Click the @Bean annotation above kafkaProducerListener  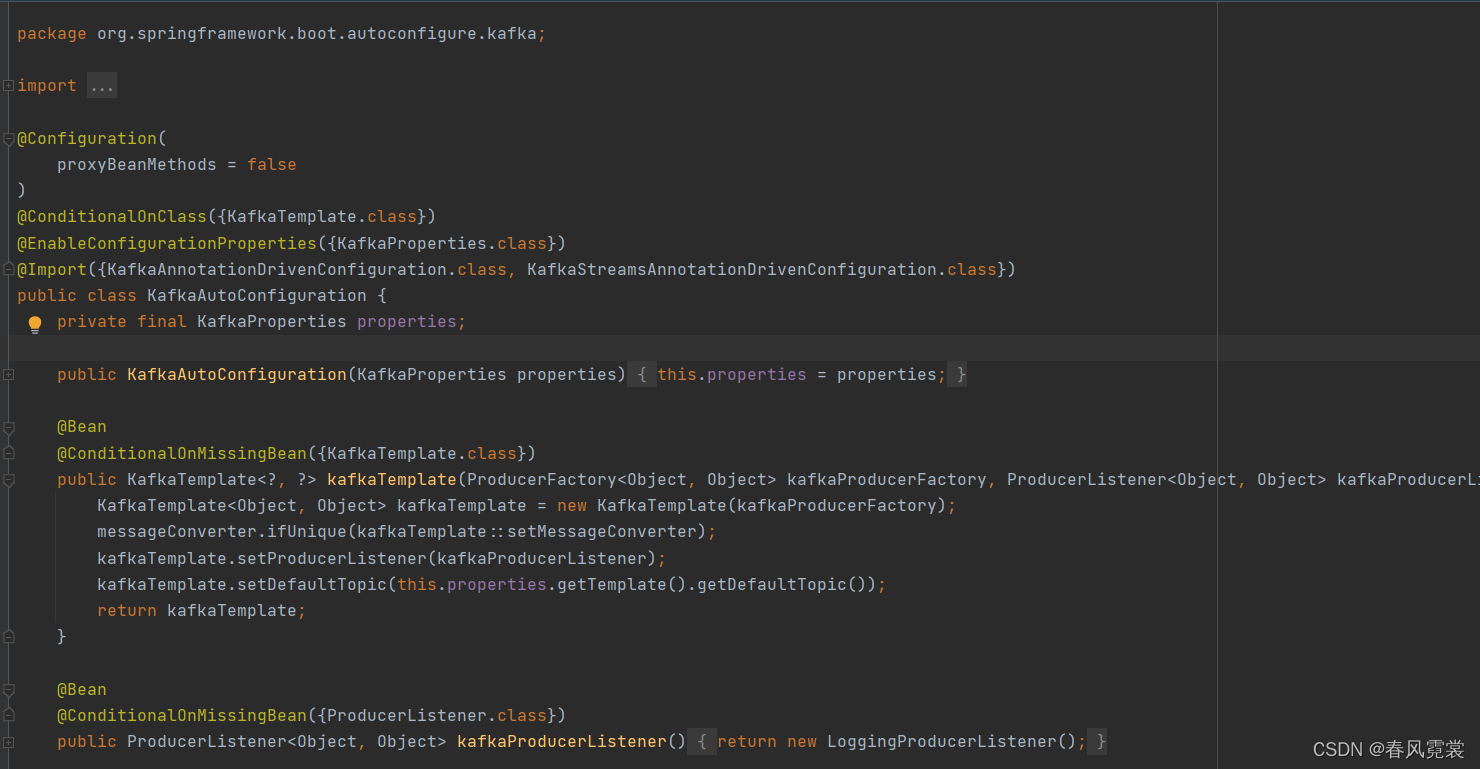click(x=82, y=689)
